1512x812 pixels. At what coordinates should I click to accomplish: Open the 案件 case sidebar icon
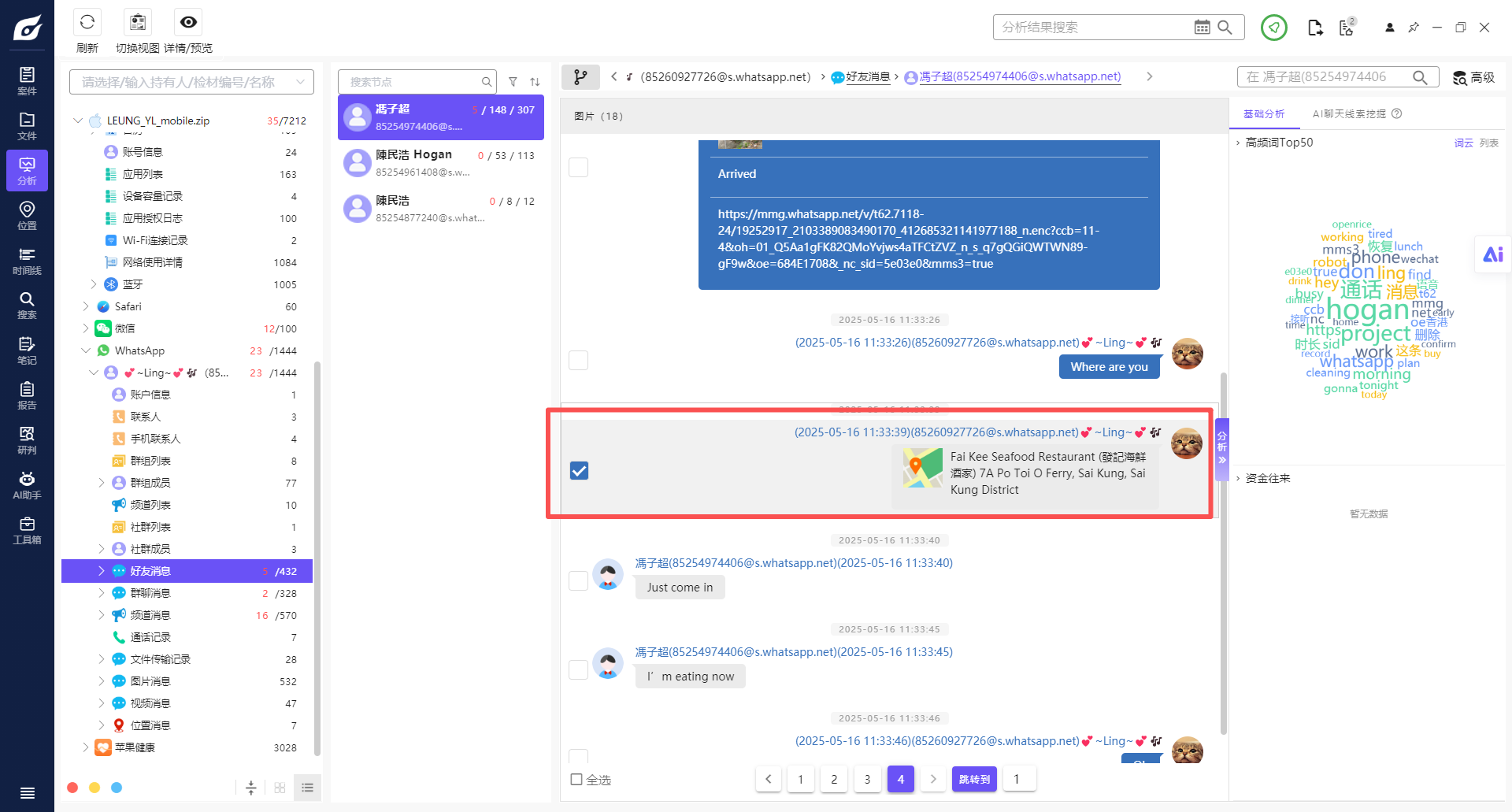click(27, 80)
